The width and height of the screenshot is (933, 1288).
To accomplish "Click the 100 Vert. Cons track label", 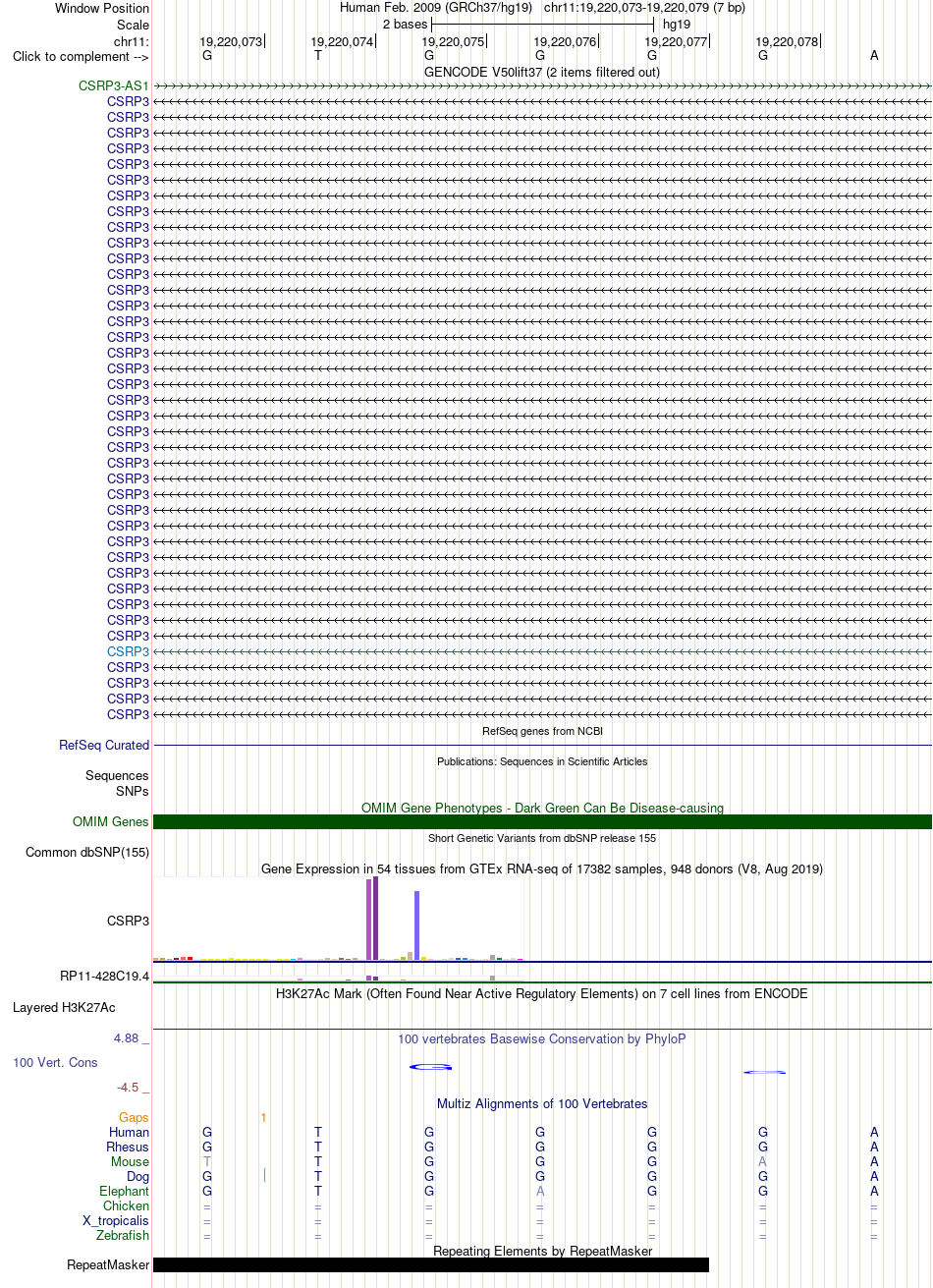I will point(55,1062).
